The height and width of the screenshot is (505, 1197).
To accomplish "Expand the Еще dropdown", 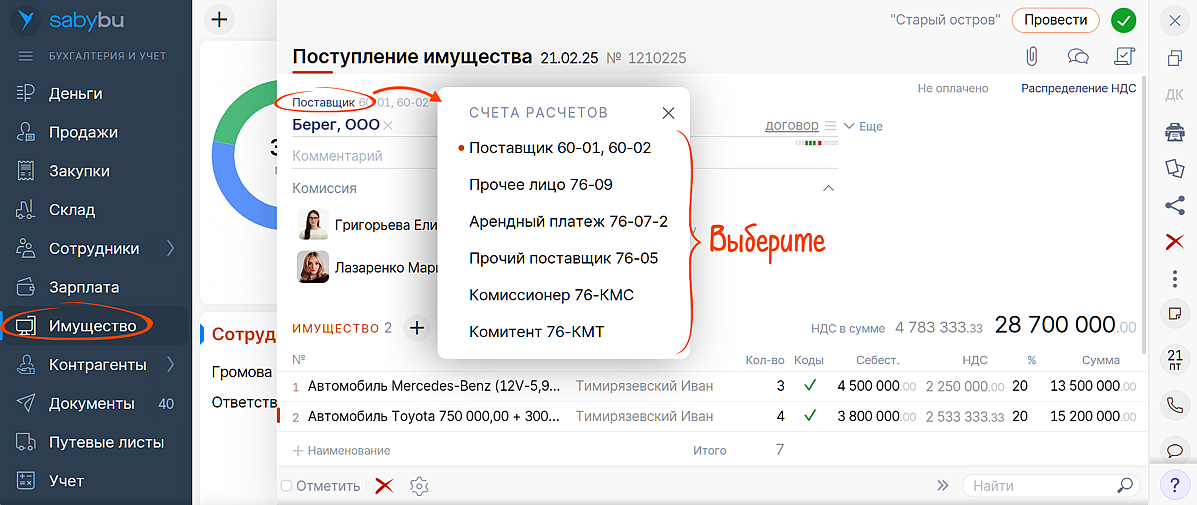I will 863,127.
